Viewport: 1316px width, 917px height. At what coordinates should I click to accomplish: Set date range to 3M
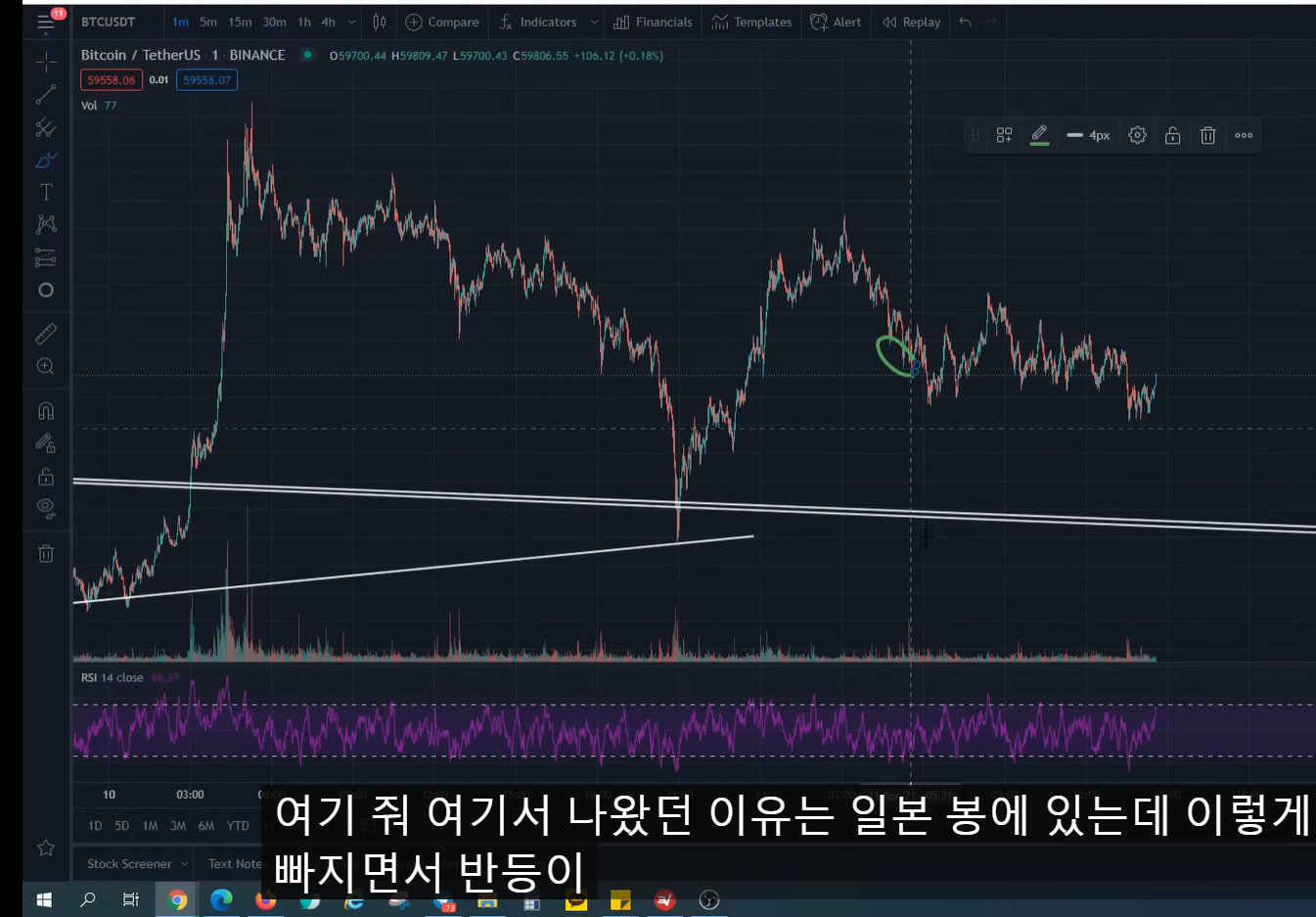tap(178, 826)
